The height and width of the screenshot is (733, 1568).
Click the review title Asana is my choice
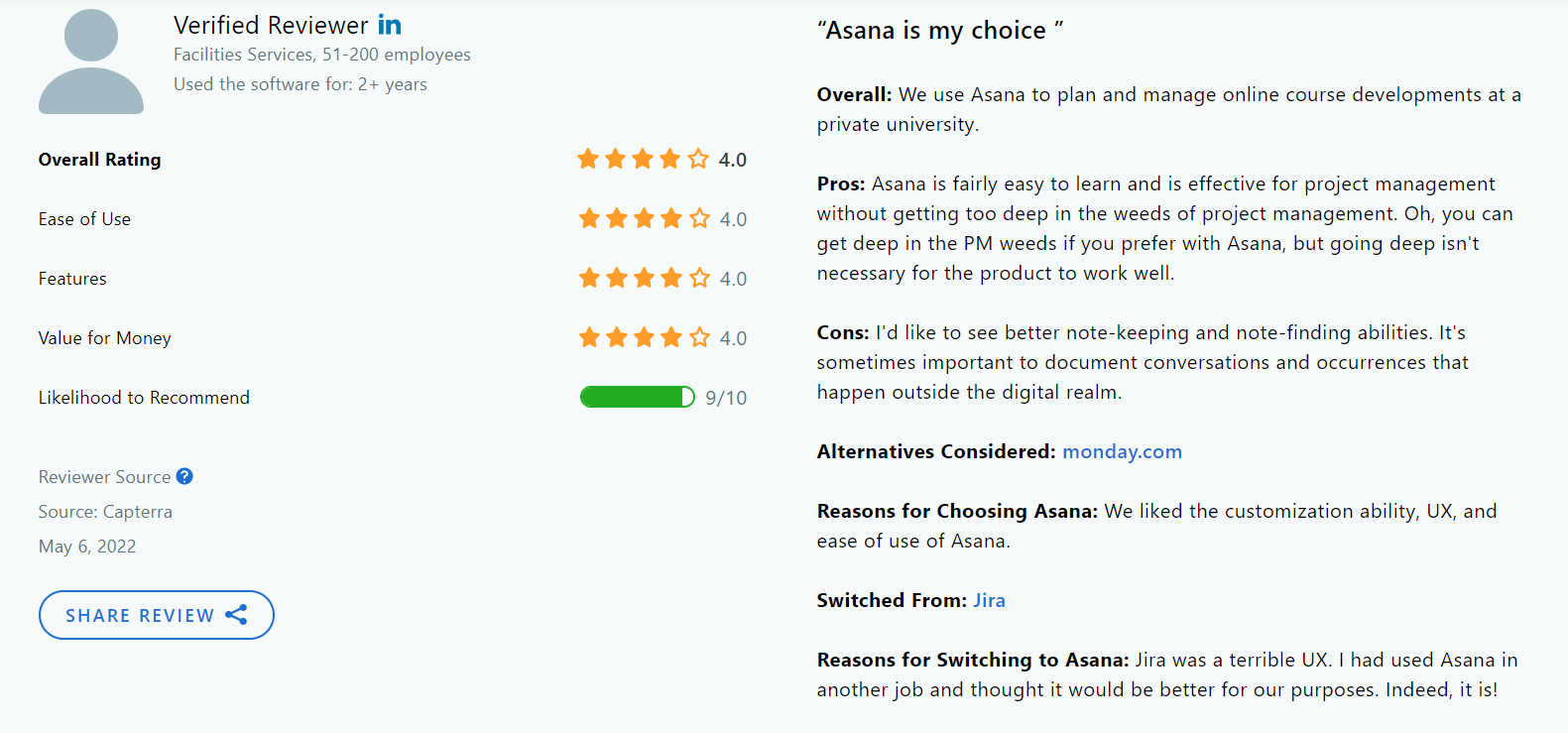938,30
